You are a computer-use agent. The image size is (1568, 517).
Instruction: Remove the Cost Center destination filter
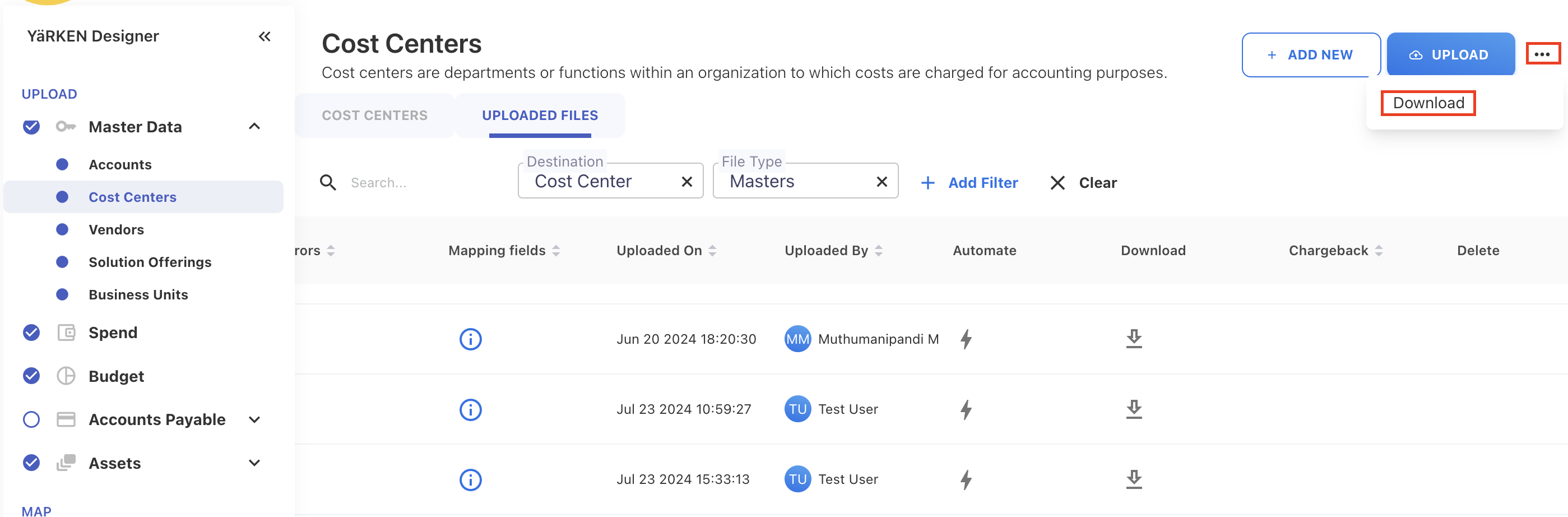pos(686,182)
